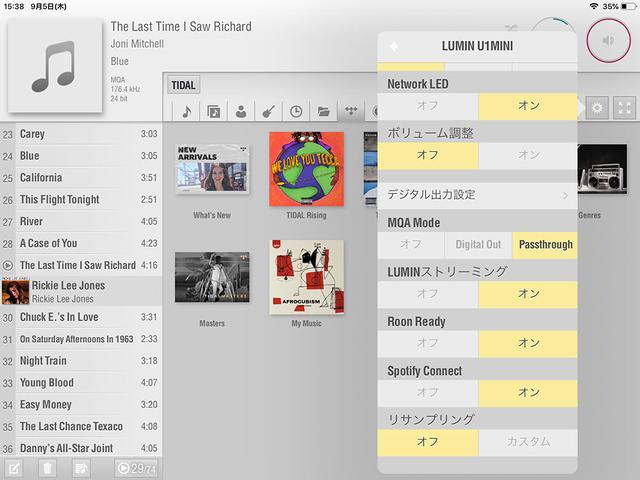Set リサンプリング to オフ
Screen dimensions: 640x480
pyautogui.click(x=427, y=442)
